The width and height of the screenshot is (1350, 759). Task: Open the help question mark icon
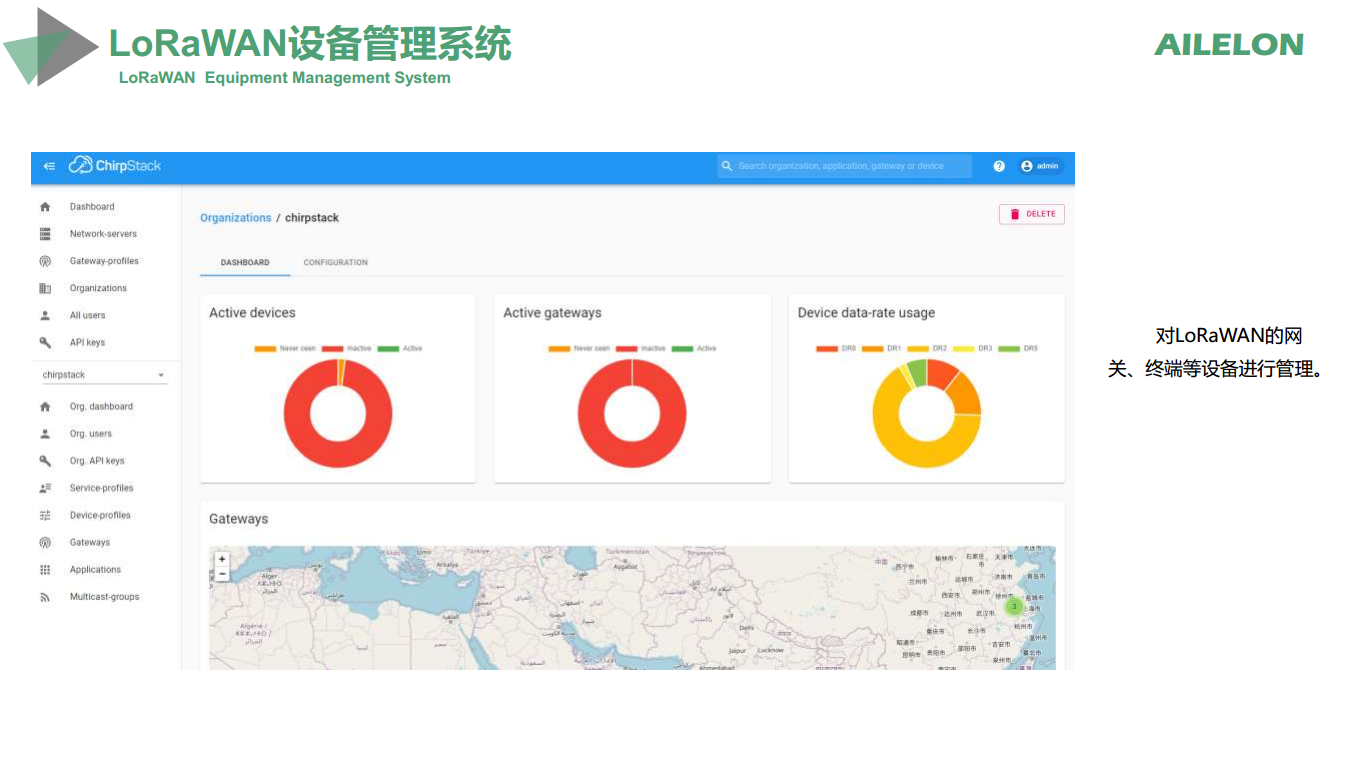pos(999,166)
